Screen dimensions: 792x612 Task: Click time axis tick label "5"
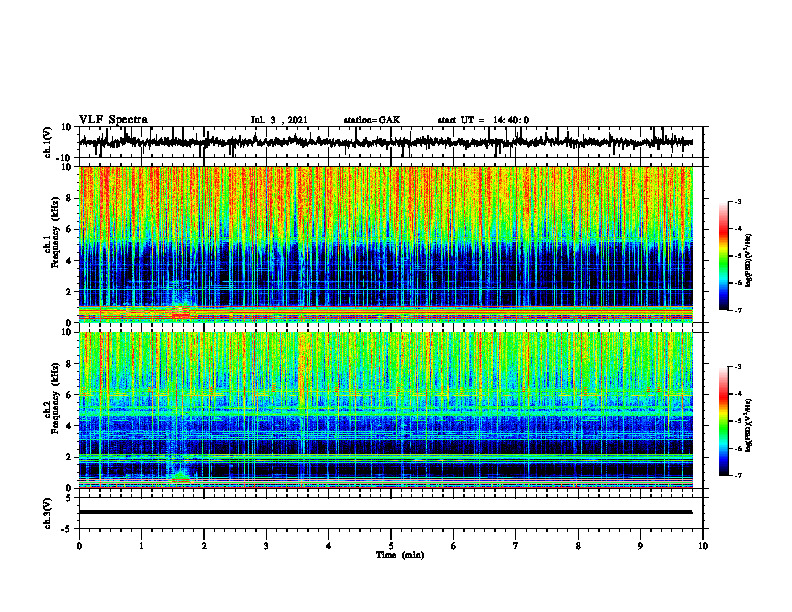point(391,546)
